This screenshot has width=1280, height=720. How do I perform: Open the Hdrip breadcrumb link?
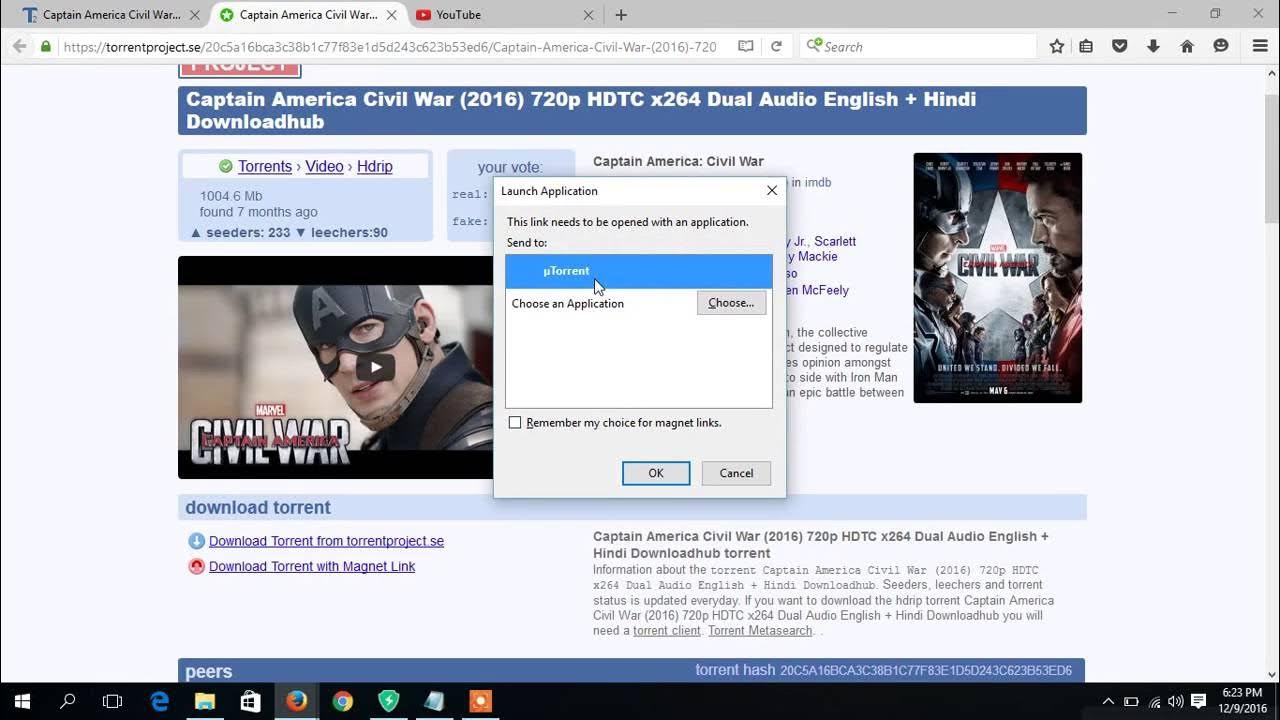click(375, 166)
